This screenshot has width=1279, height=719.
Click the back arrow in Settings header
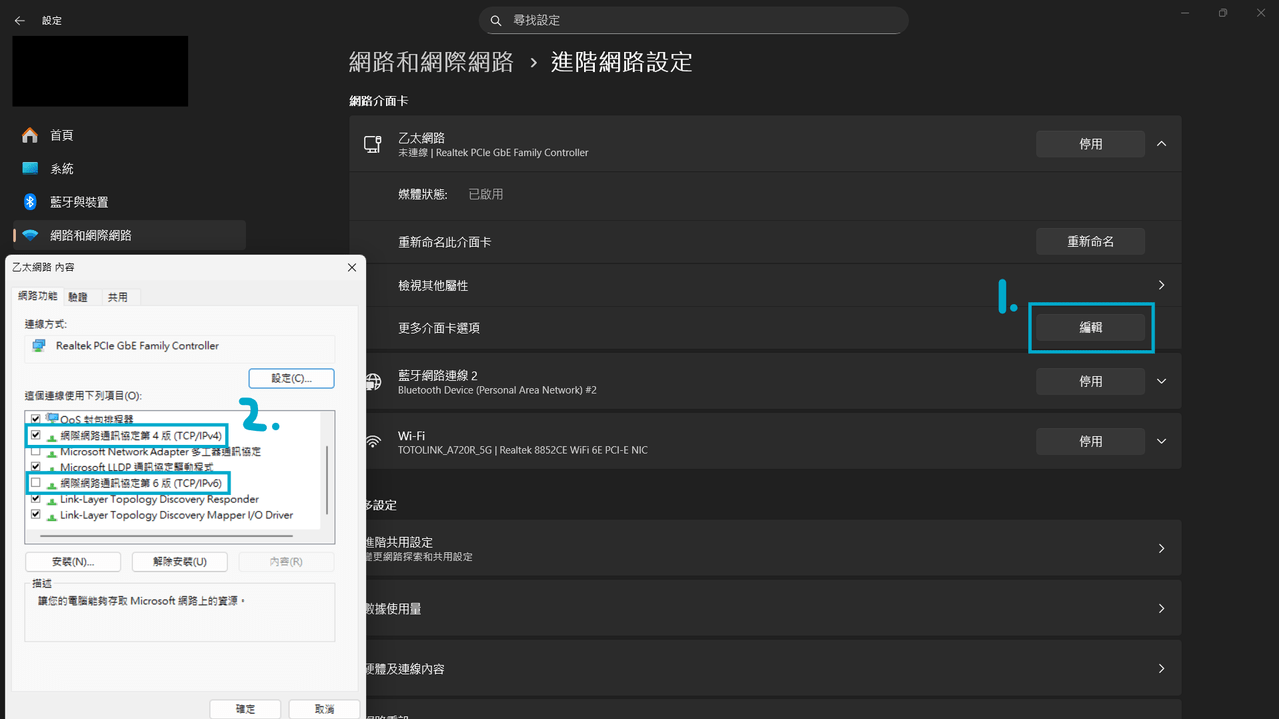pyautogui.click(x=19, y=20)
